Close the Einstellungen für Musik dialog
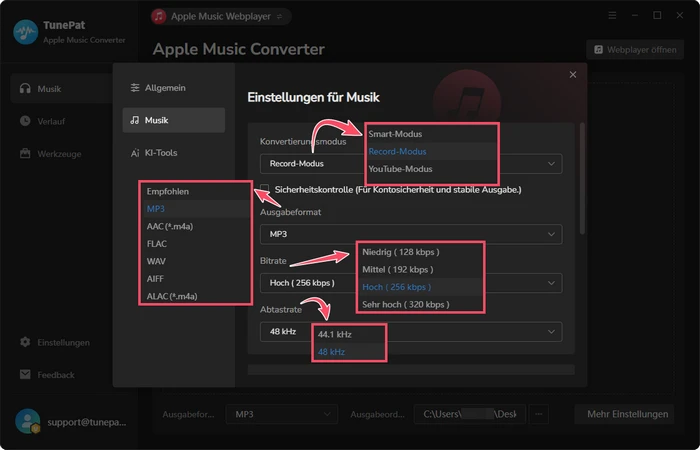The image size is (700, 450). click(573, 75)
